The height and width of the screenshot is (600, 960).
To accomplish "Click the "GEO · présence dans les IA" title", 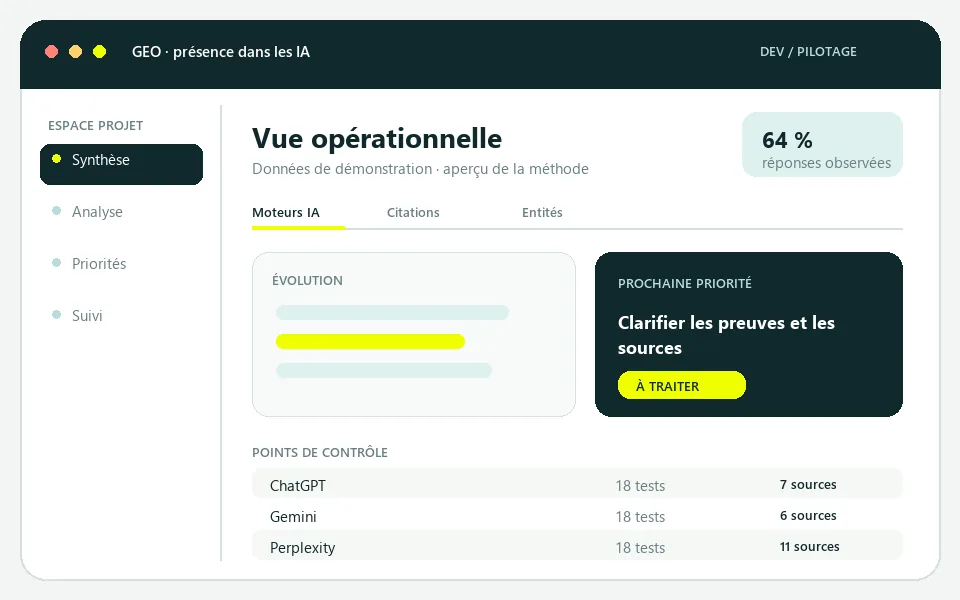I will point(221,52).
